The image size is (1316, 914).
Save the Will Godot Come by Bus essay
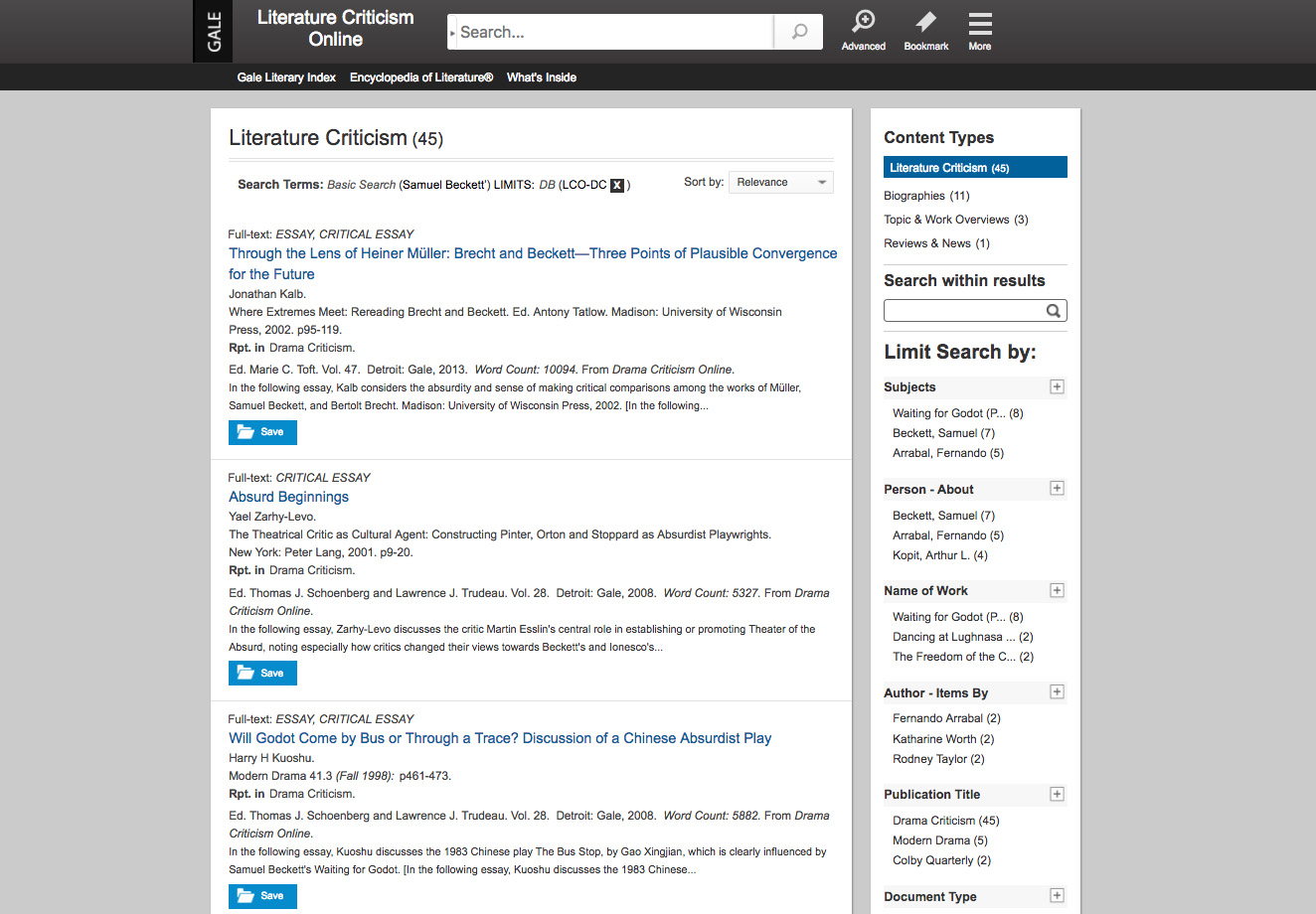pos(262,895)
